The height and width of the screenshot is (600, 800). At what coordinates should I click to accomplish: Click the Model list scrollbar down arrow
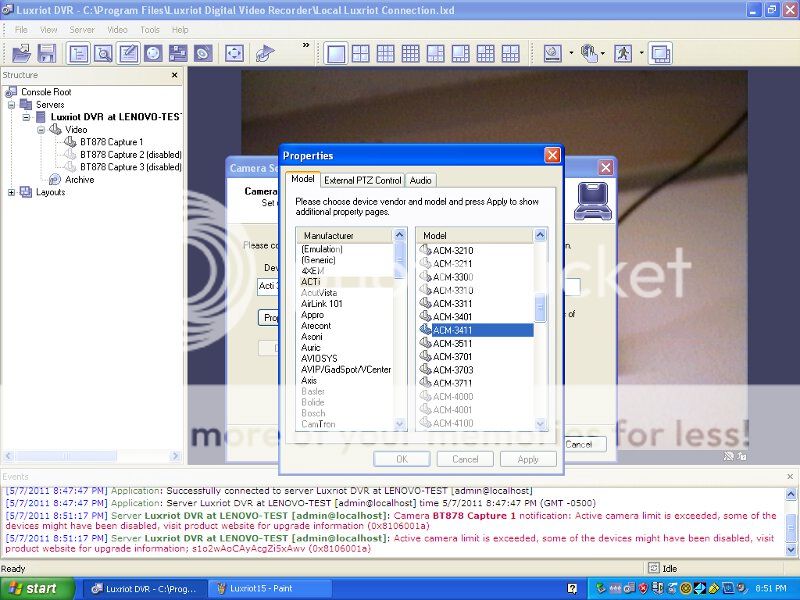pos(541,425)
